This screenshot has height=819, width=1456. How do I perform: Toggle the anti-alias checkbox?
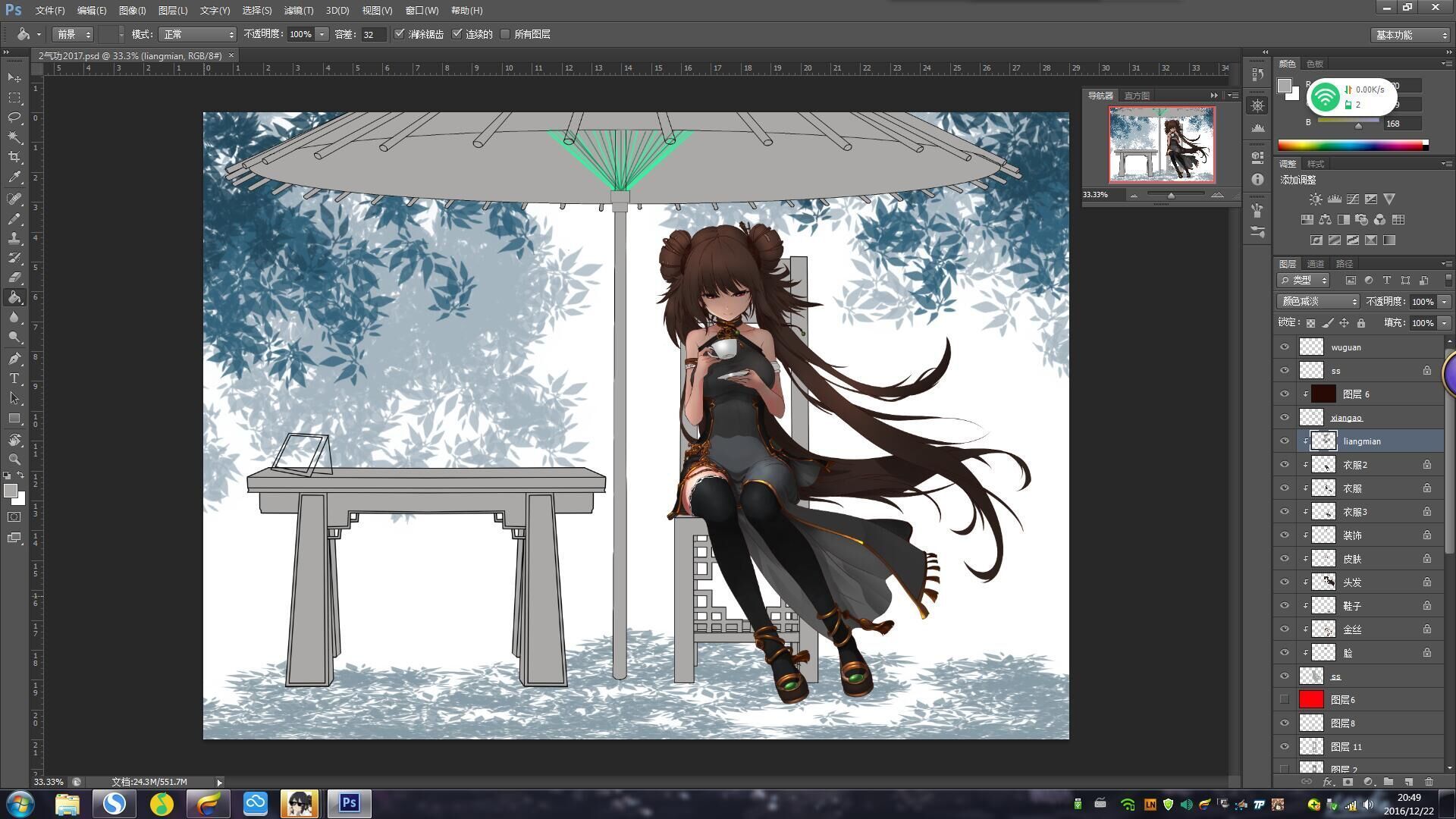(x=400, y=34)
